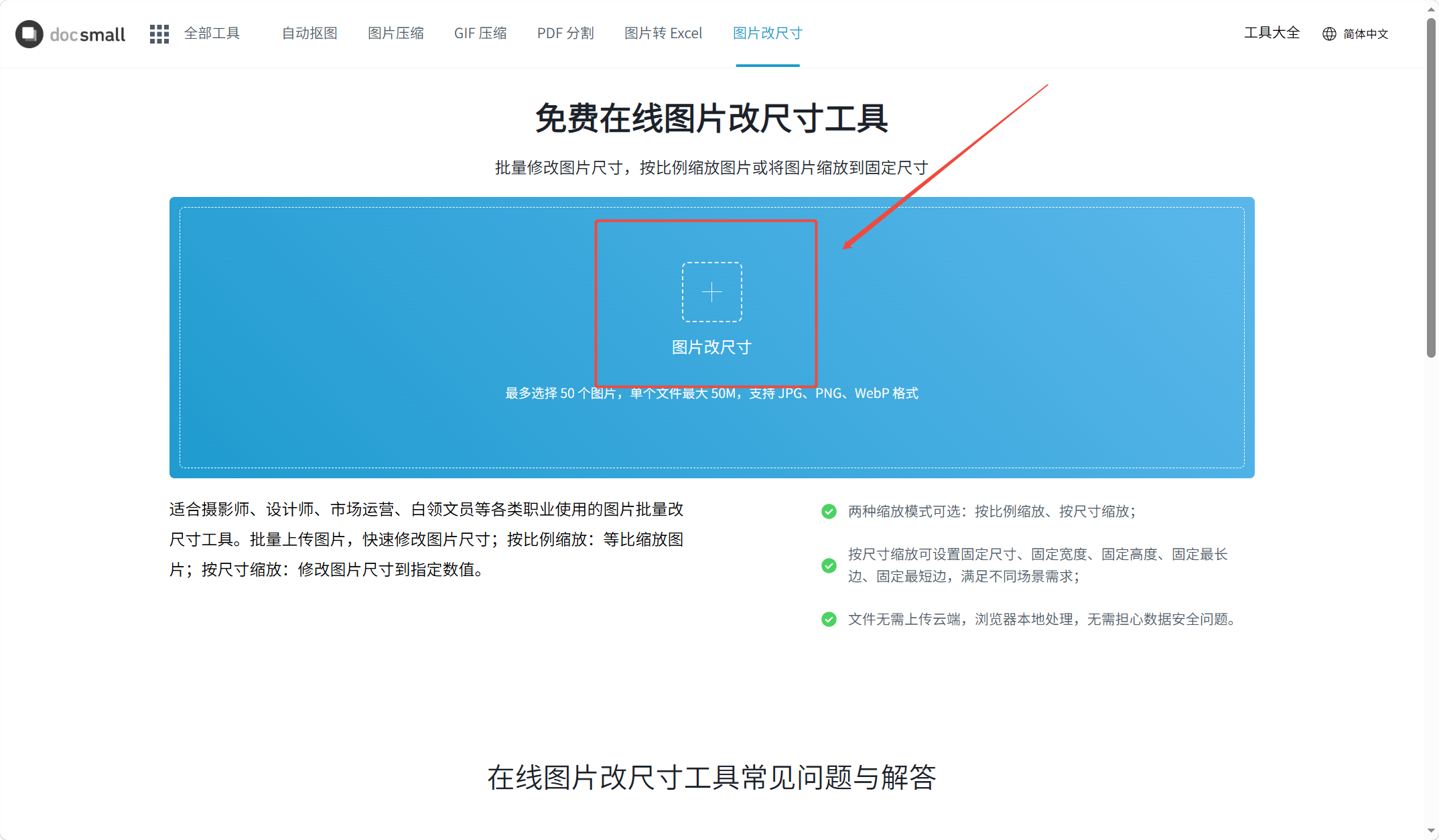Viewport: 1439px width, 840px height.
Task: Open the 简体中文 language selector
Action: click(x=1365, y=34)
